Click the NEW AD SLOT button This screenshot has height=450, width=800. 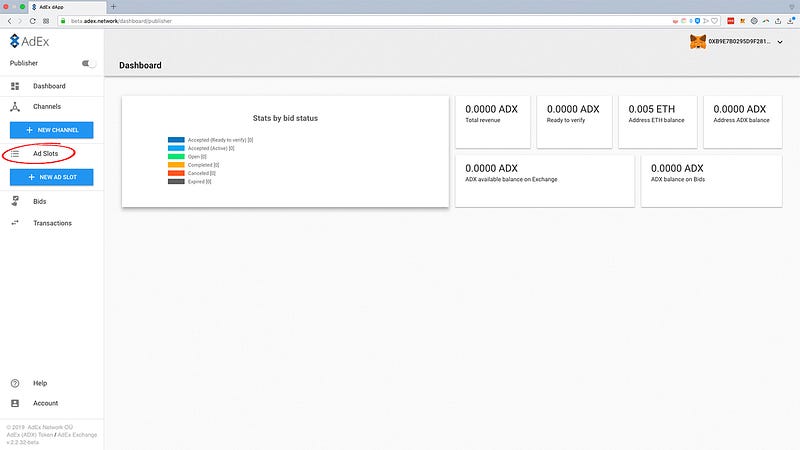52,177
